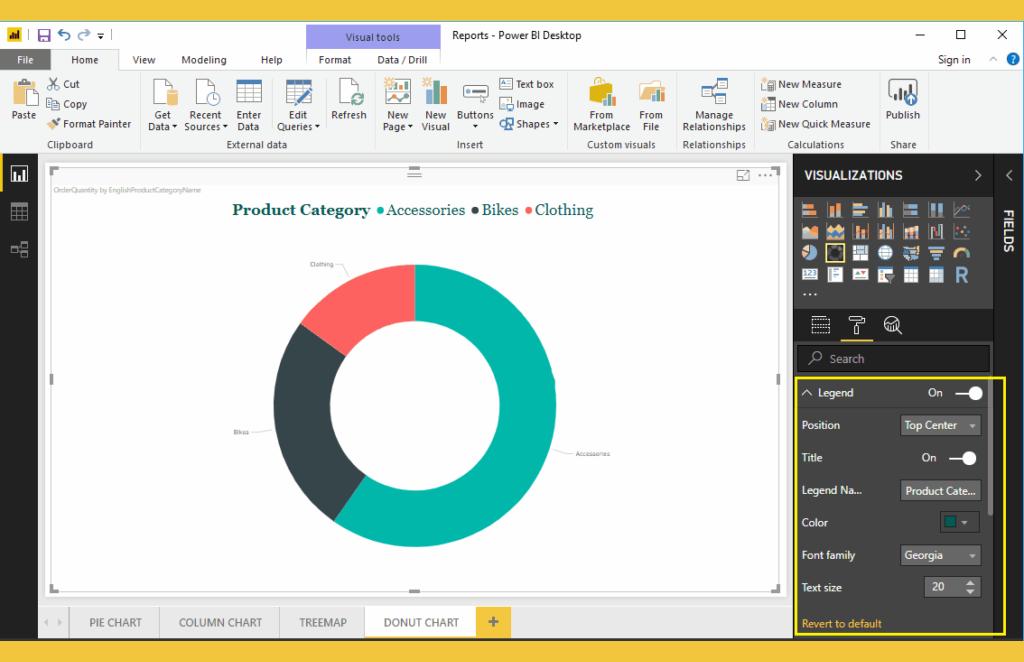
Task: Click Sign in link
Action: [954, 59]
